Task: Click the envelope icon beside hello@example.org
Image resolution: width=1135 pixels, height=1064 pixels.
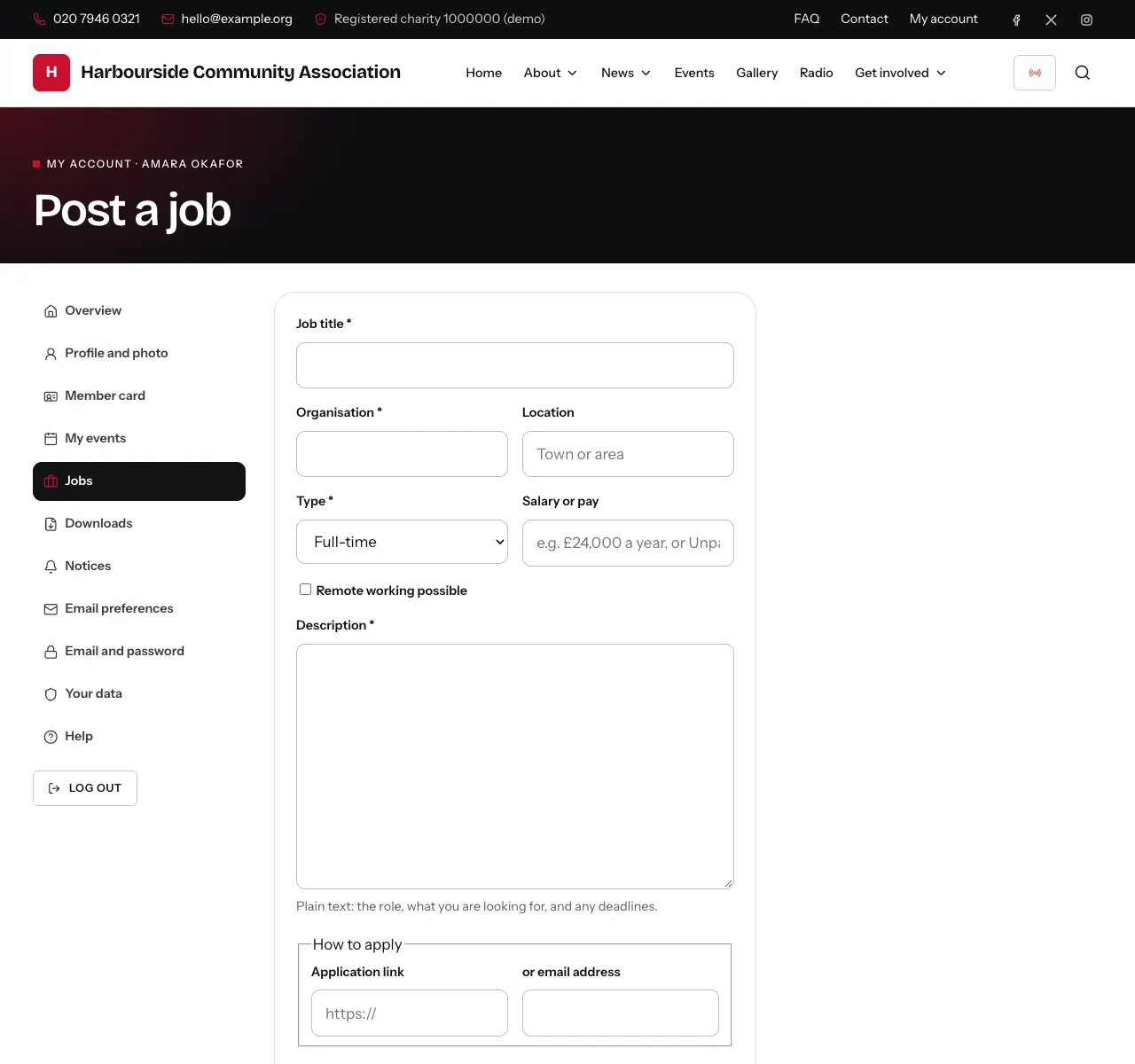Action: pos(168,19)
